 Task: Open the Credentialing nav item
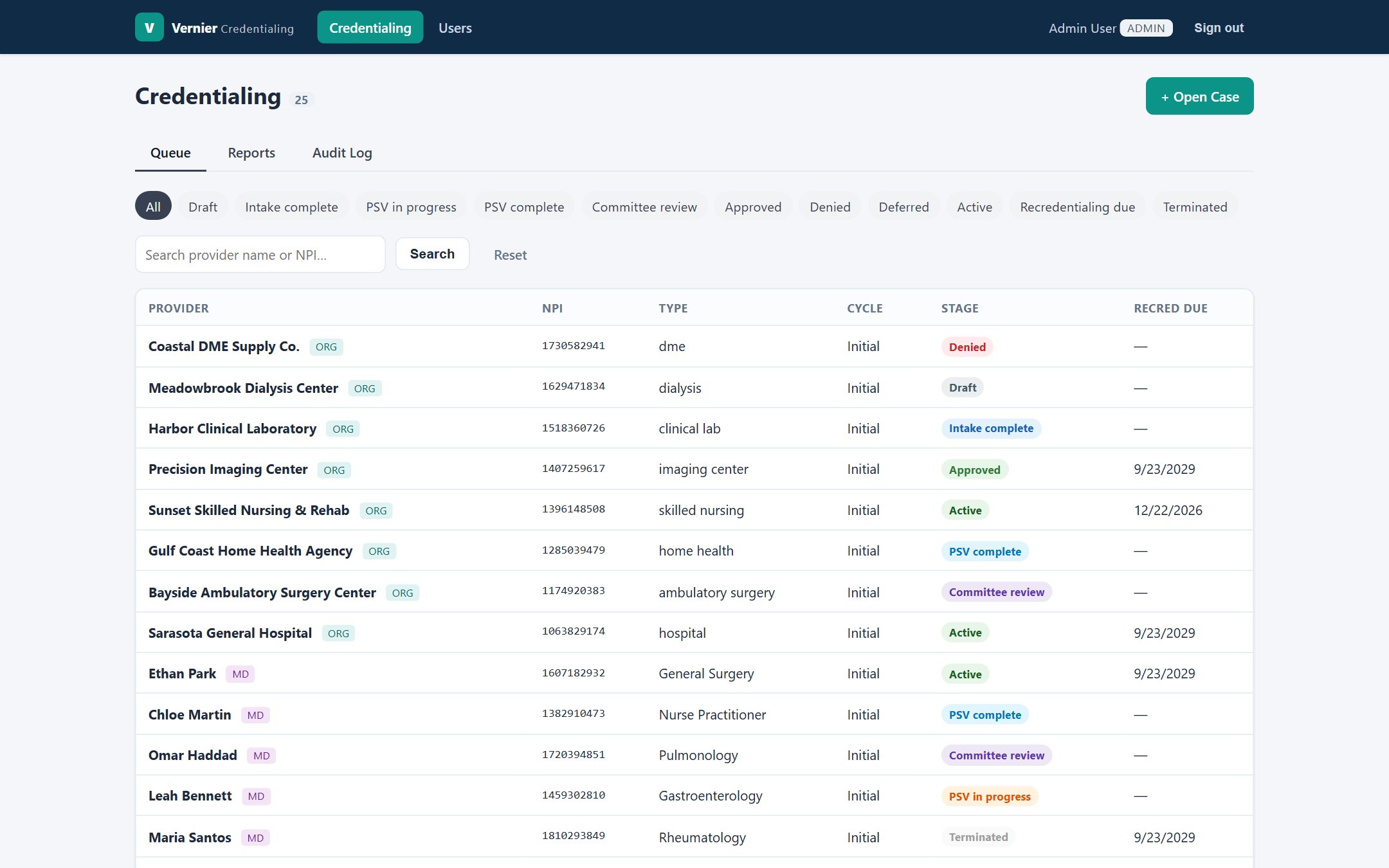pos(370,28)
